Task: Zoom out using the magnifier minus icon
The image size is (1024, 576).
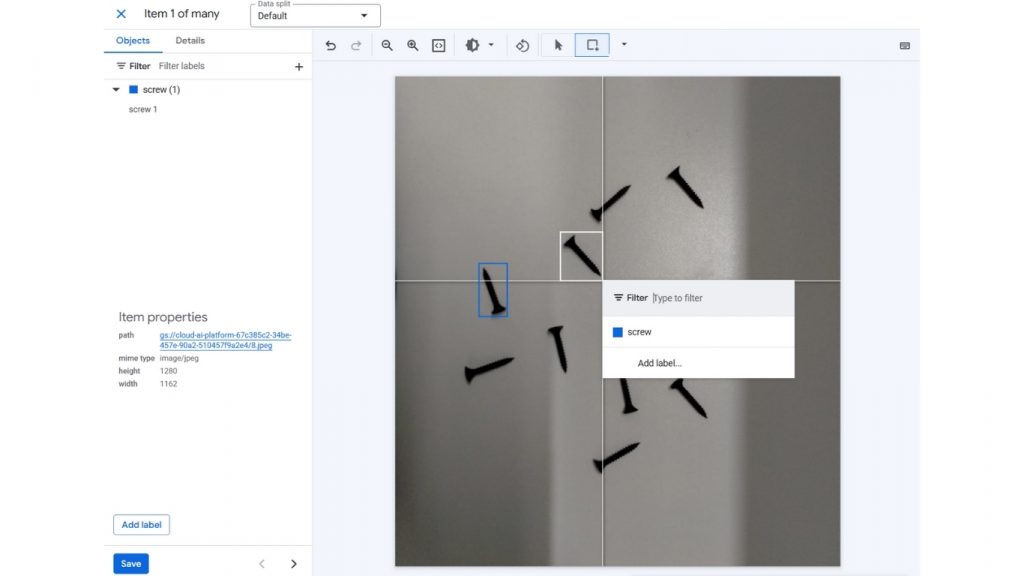Action: point(387,45)
